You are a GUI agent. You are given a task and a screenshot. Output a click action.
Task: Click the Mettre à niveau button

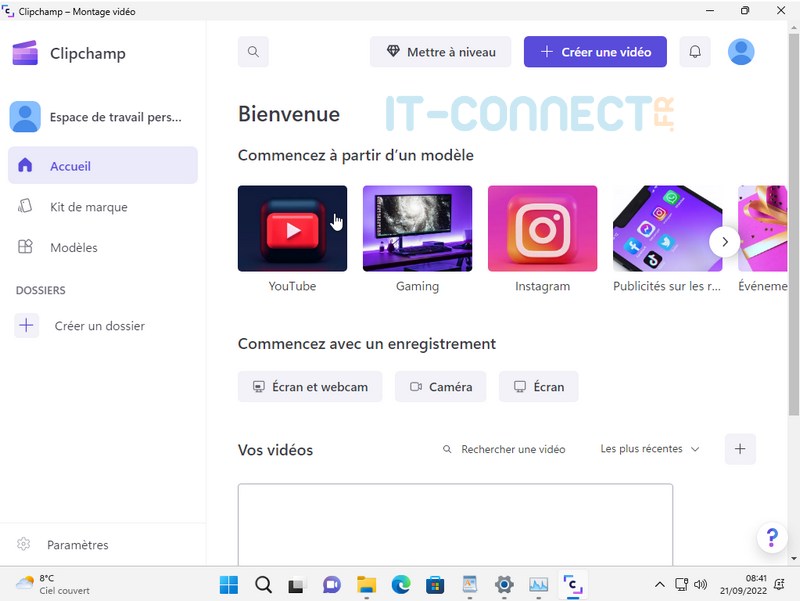click(x=440, y=51)
